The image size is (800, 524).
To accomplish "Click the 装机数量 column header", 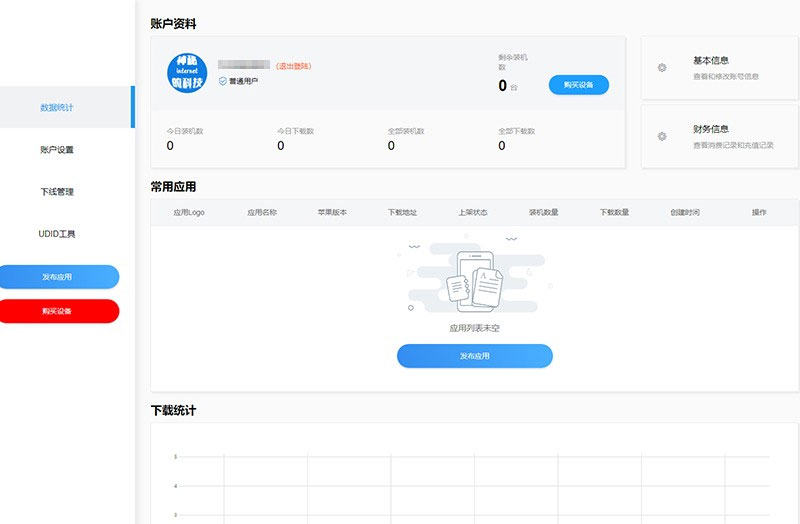I will [x=544, y=212].
